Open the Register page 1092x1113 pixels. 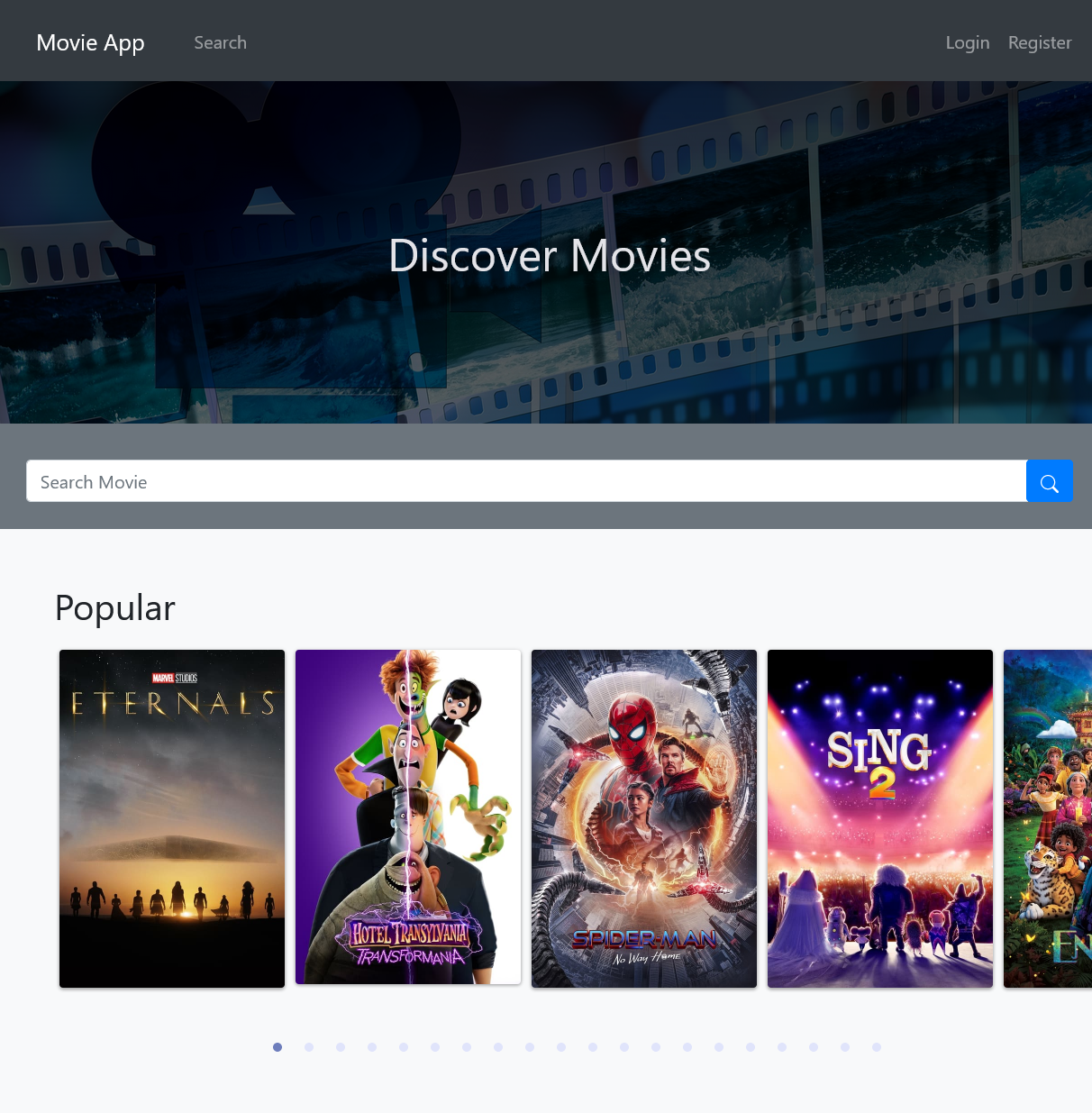click(x=1040, y=42)
